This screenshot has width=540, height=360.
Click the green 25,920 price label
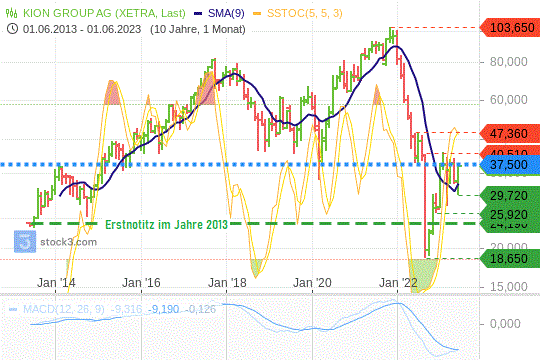510,214
